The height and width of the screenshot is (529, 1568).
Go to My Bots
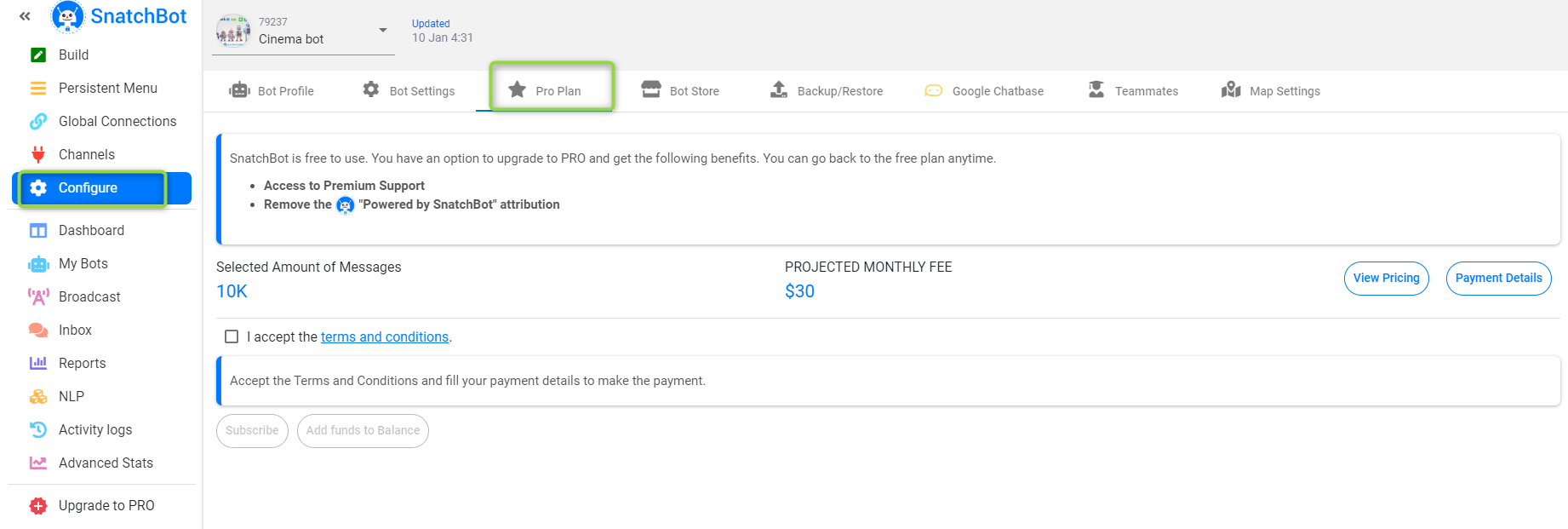[x=102, y=263]
